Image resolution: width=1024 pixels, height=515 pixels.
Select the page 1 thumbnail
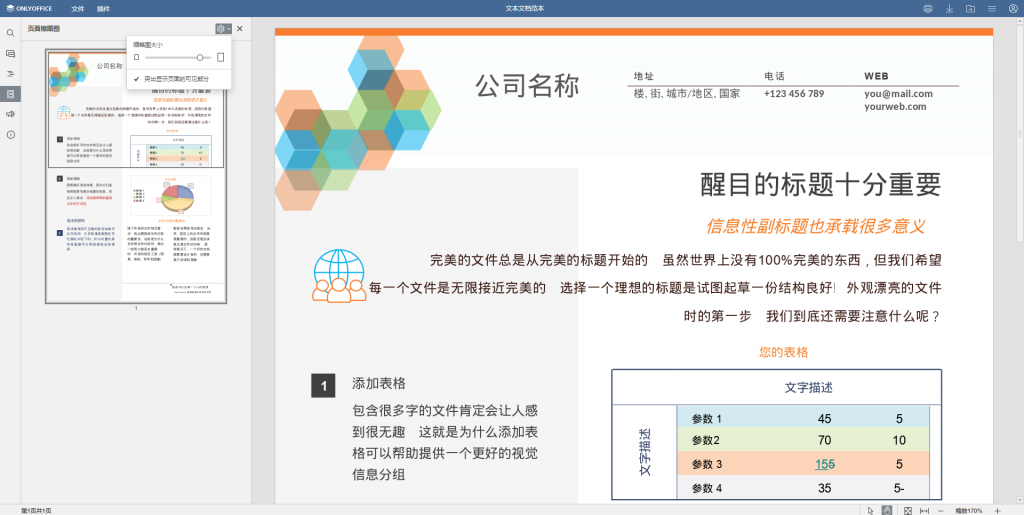(136, 176)
